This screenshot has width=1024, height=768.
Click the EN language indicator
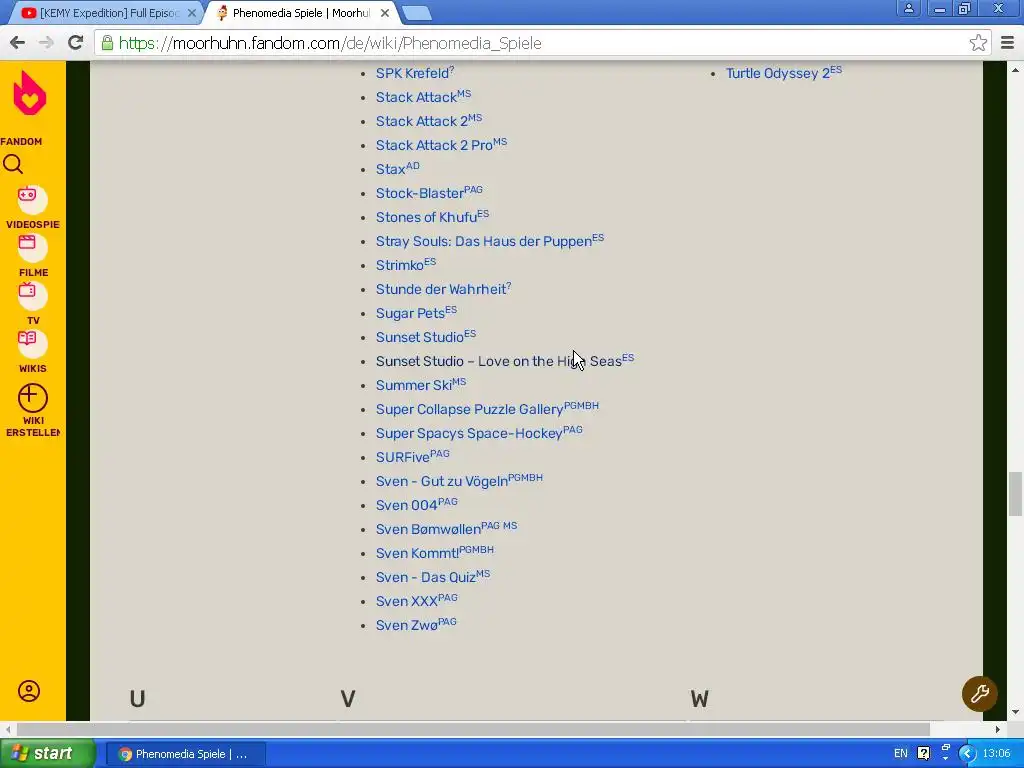coord(901,754)
